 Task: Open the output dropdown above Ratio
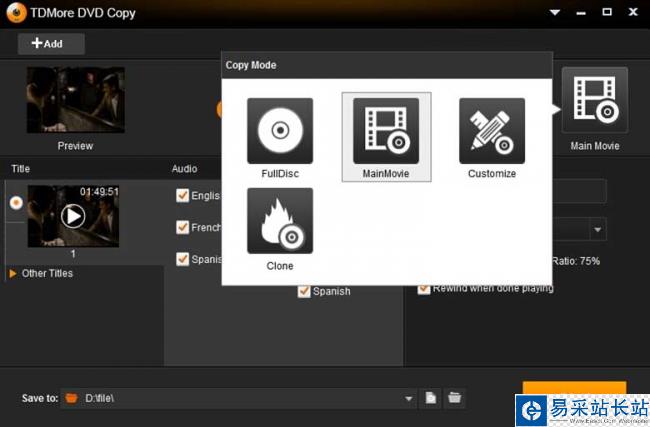click(597, 229)
